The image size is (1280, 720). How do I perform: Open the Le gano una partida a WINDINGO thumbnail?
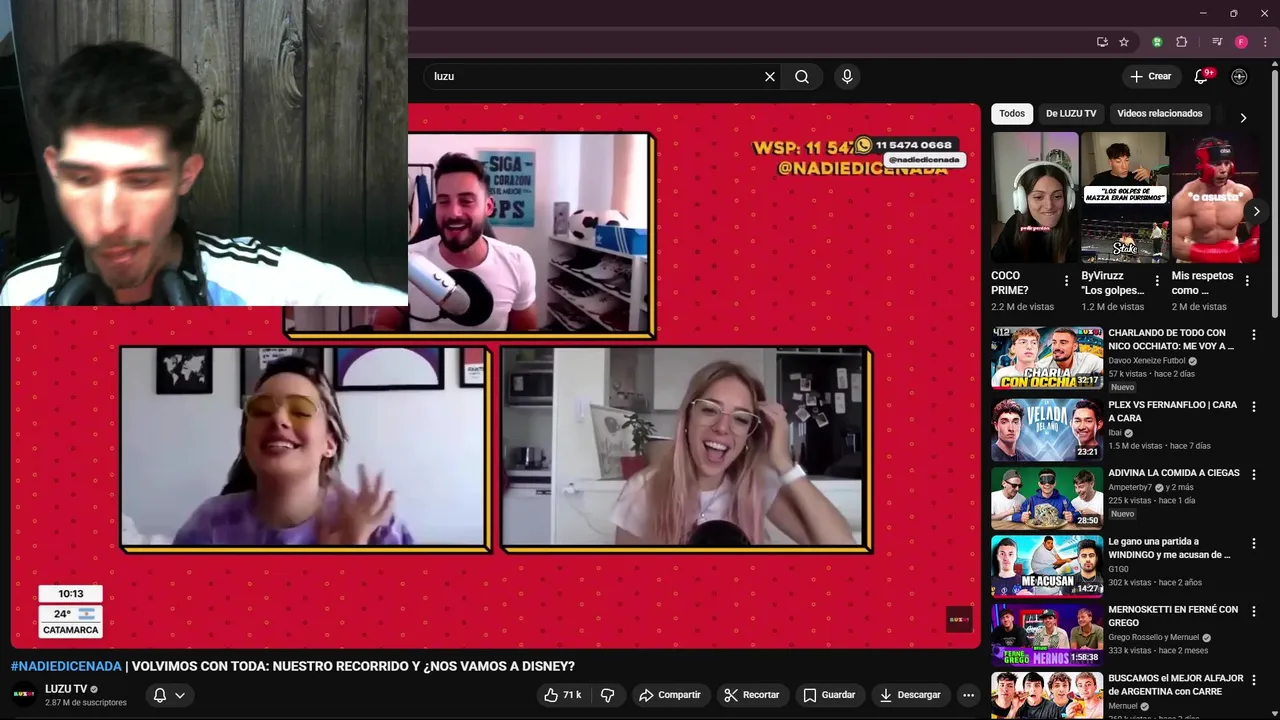tap(1047, 566)
